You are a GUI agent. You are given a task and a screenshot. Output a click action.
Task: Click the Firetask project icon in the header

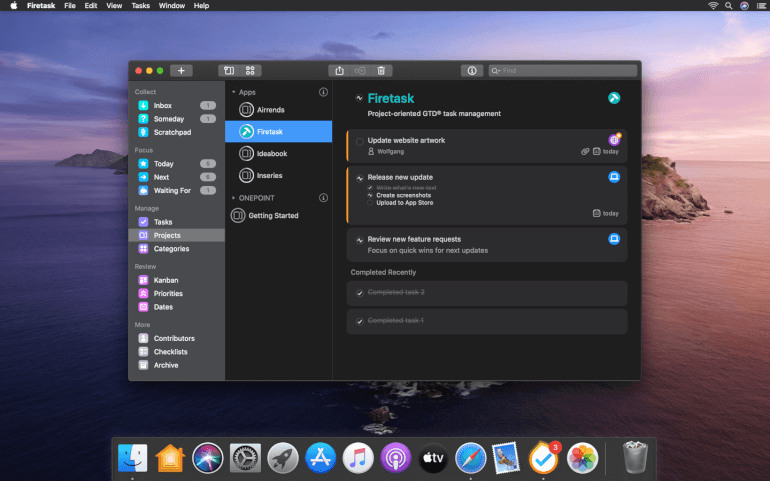[614, 98]
